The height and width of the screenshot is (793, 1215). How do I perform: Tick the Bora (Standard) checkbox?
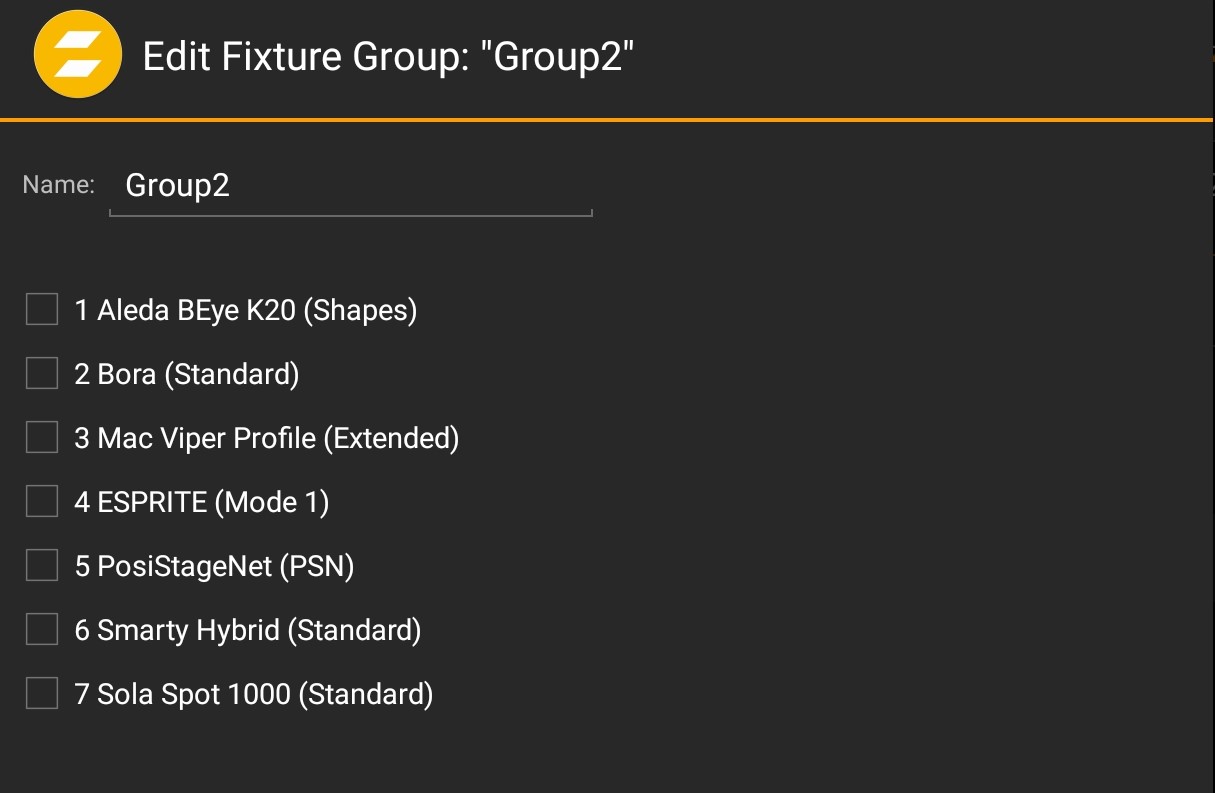click(x=42, y=374)
